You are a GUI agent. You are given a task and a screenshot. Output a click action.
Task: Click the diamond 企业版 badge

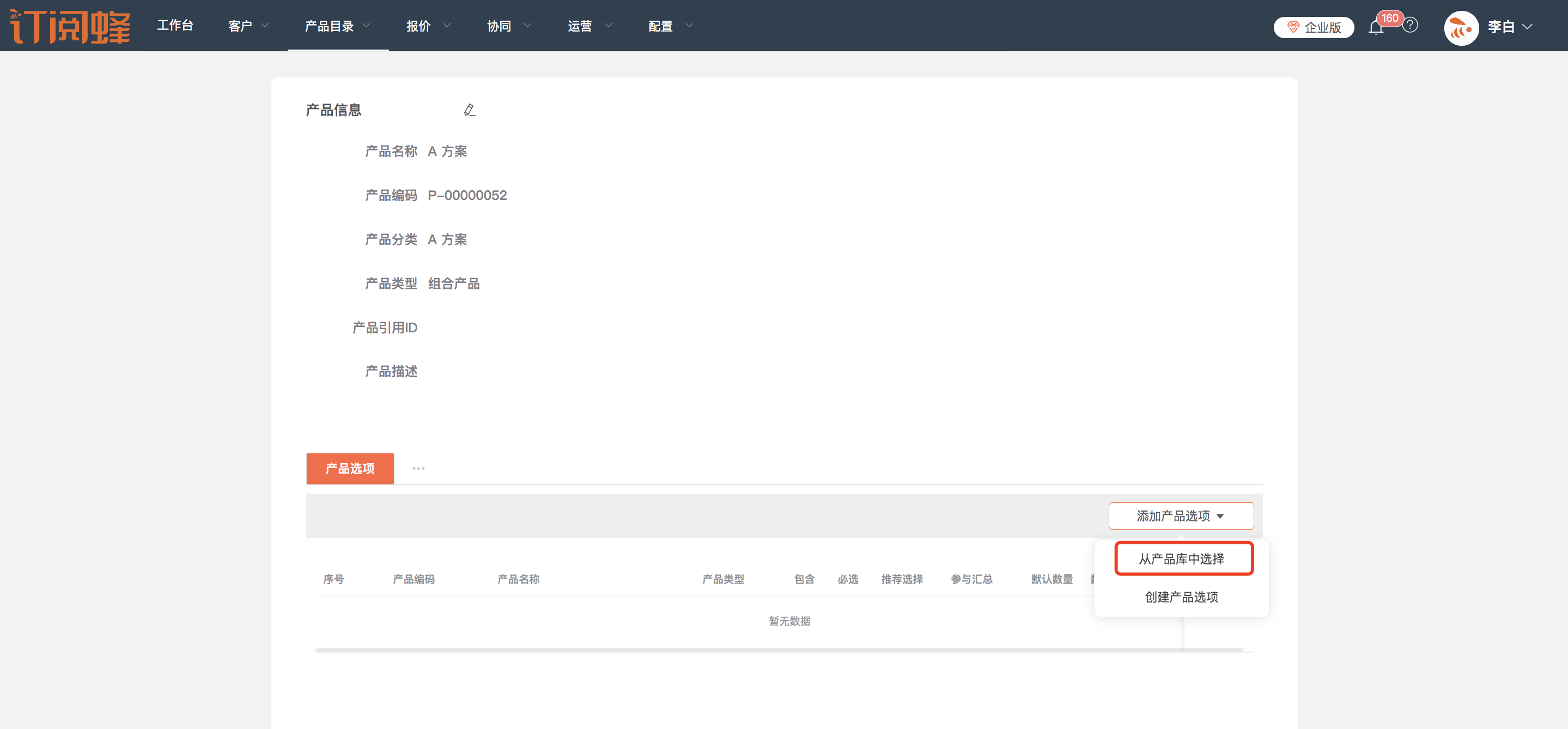tap(1314, 27)
